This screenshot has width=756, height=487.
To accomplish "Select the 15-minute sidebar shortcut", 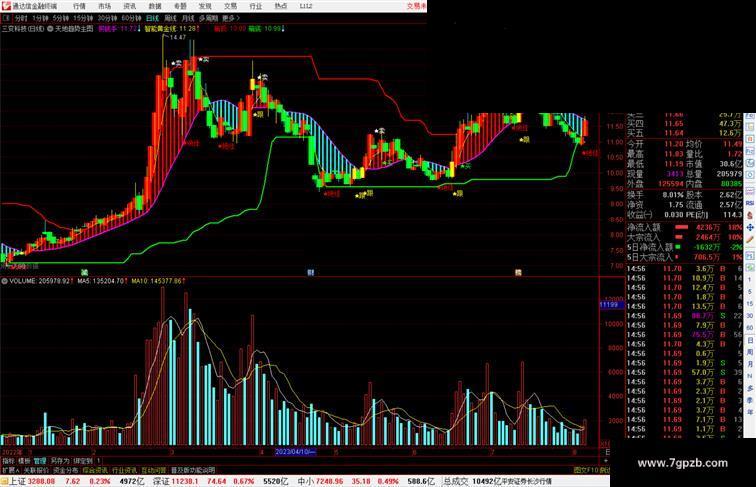I will click(750, 304).
